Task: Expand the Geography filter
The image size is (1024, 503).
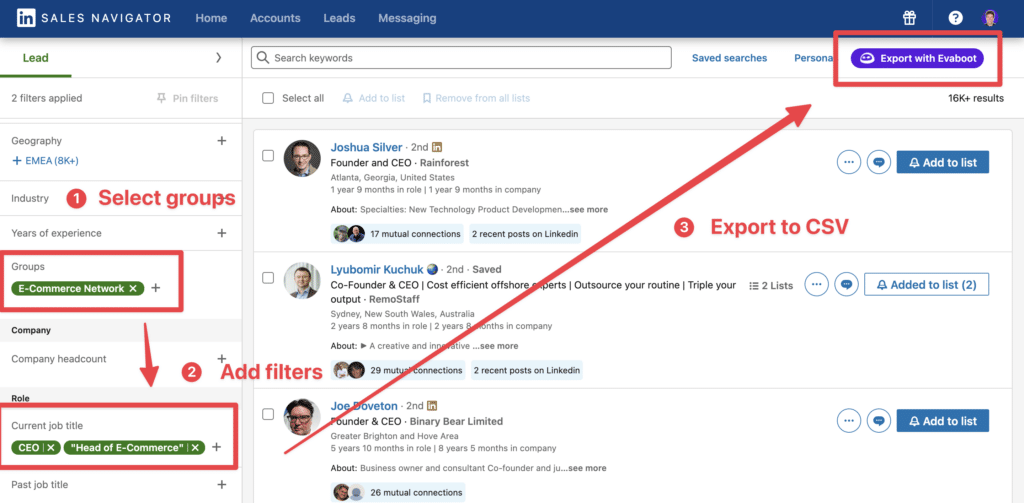Action: tap(221, 140)
